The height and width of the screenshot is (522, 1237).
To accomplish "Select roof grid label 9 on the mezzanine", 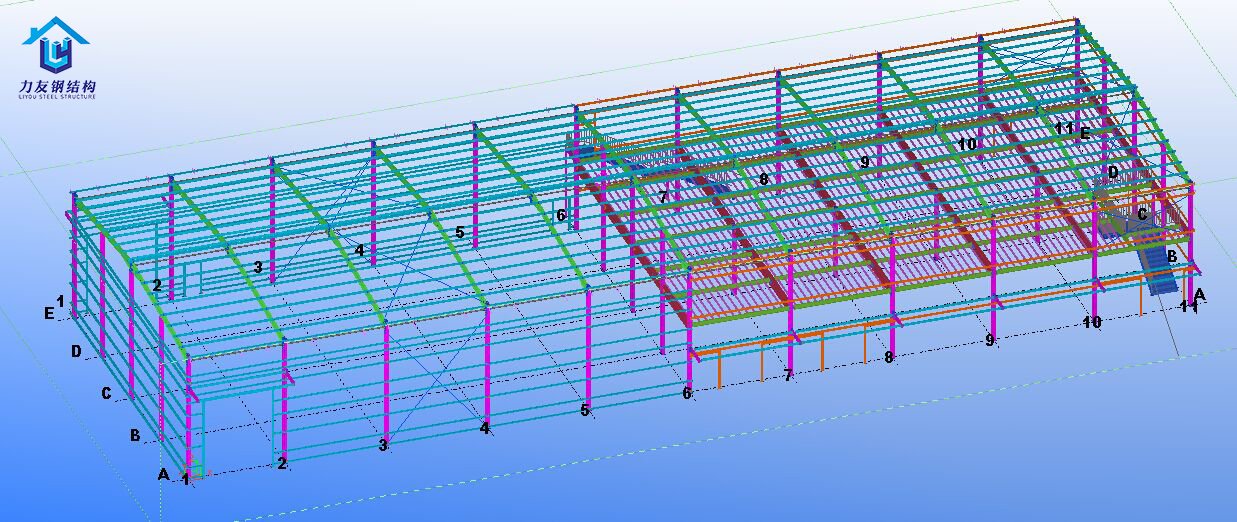I will pos(865,160).
